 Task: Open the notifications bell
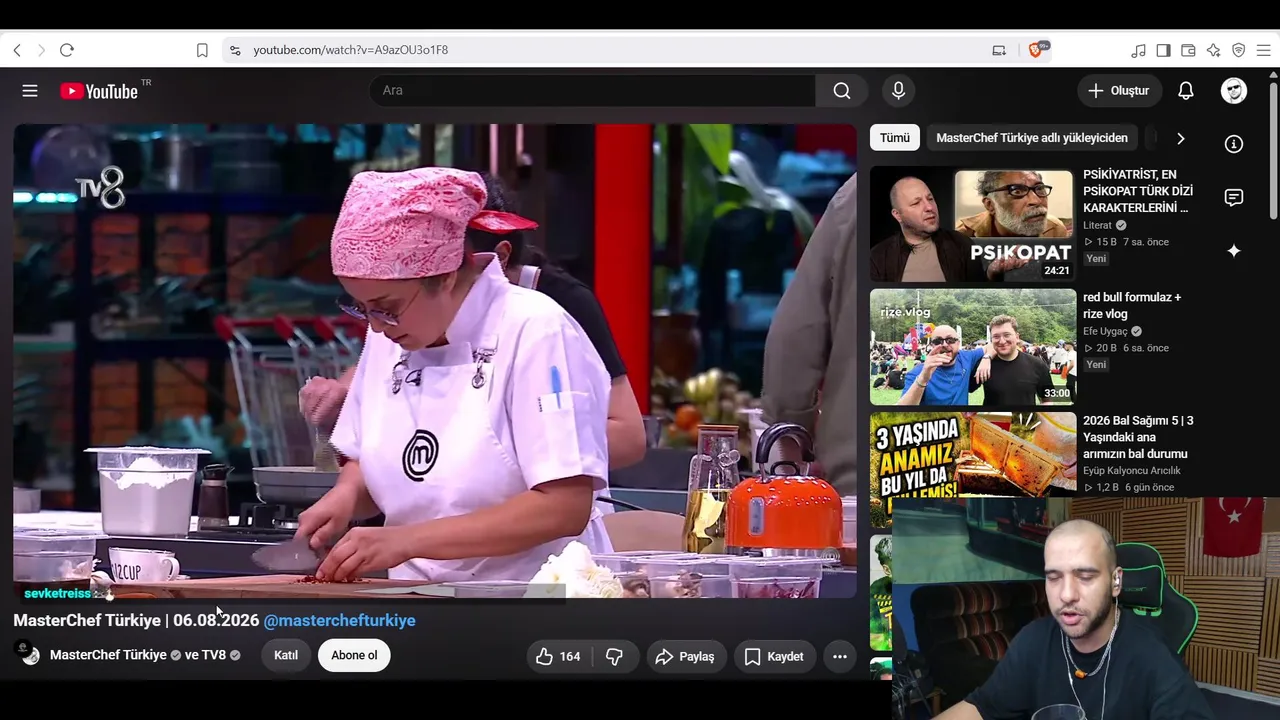[x=1186, y=91]
